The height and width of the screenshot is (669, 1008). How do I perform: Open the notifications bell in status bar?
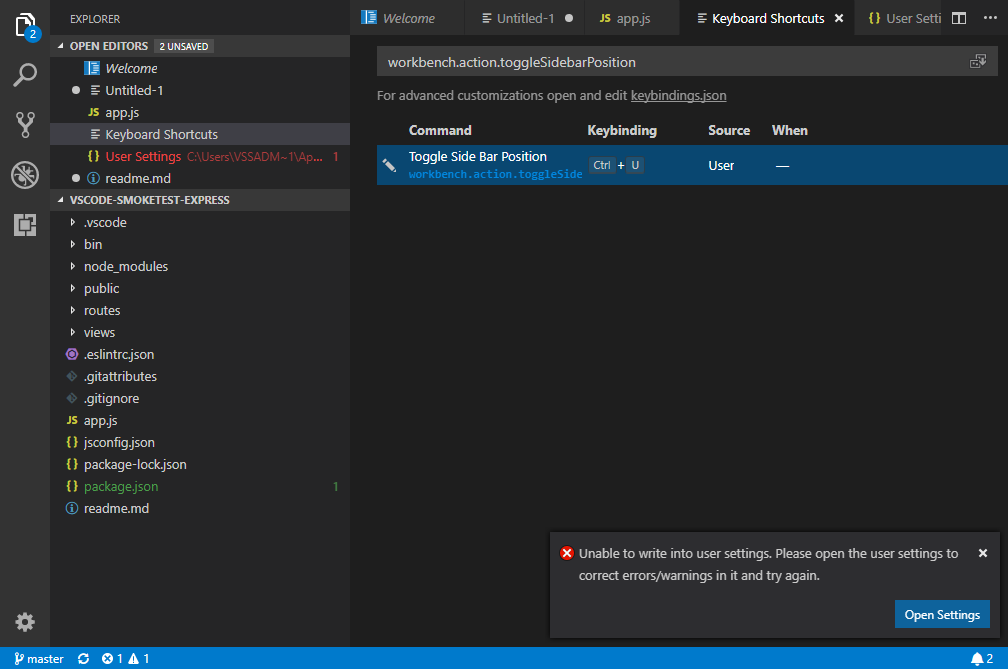click(x=982, y=658)
